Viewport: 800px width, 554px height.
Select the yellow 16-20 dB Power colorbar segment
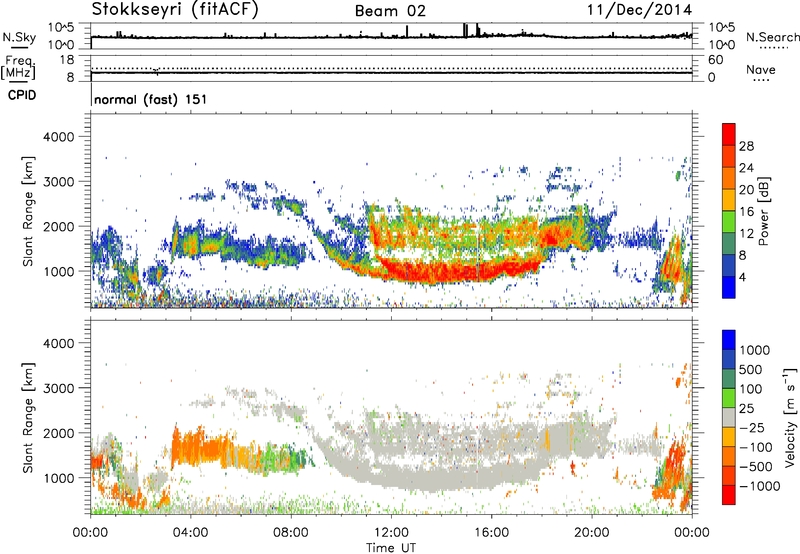[x=729, y=200]
